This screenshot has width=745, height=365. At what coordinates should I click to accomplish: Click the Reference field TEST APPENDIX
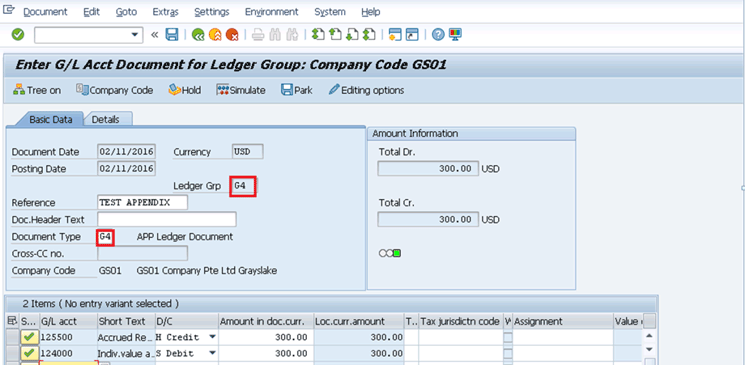pos(143,202)
